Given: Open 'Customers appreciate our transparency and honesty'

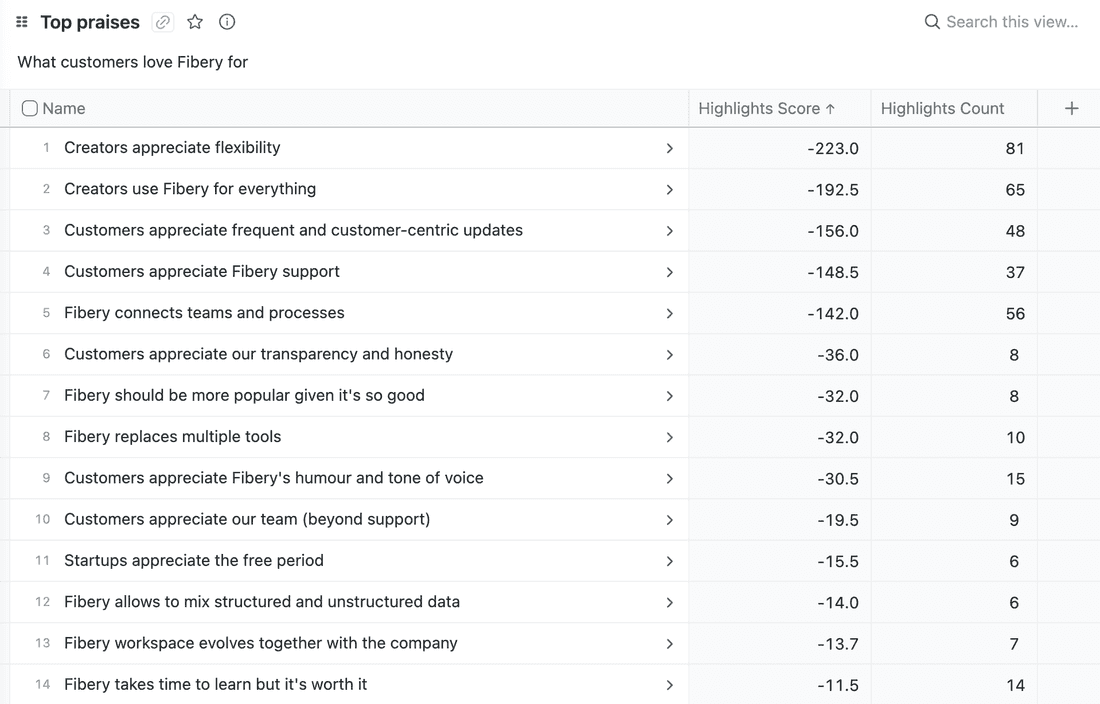Looking at the screenshot, I should point(258,354).
